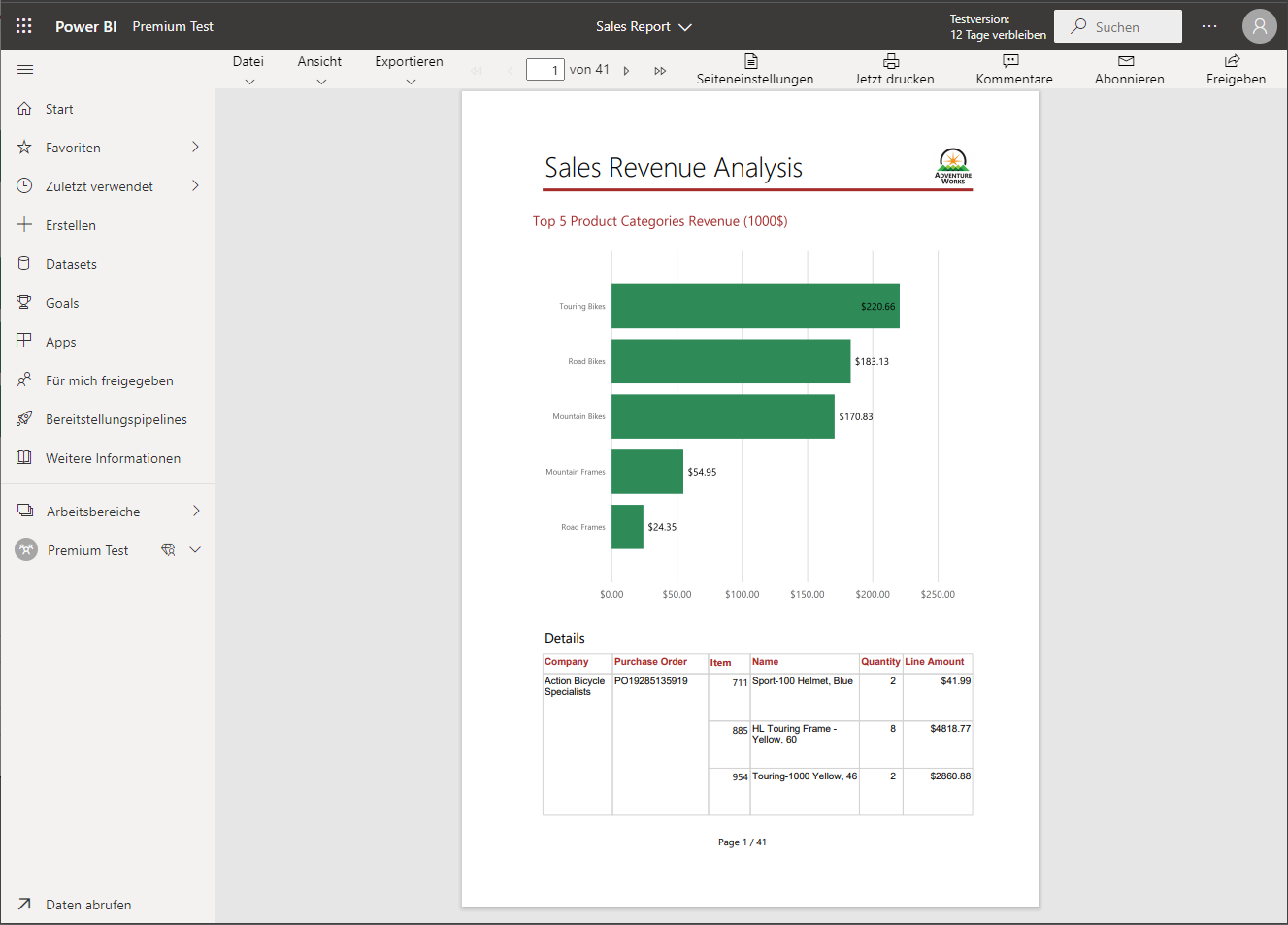The image size is (1288, 925).
Task: Open the user profile avatar
Action: point(1259,26)
